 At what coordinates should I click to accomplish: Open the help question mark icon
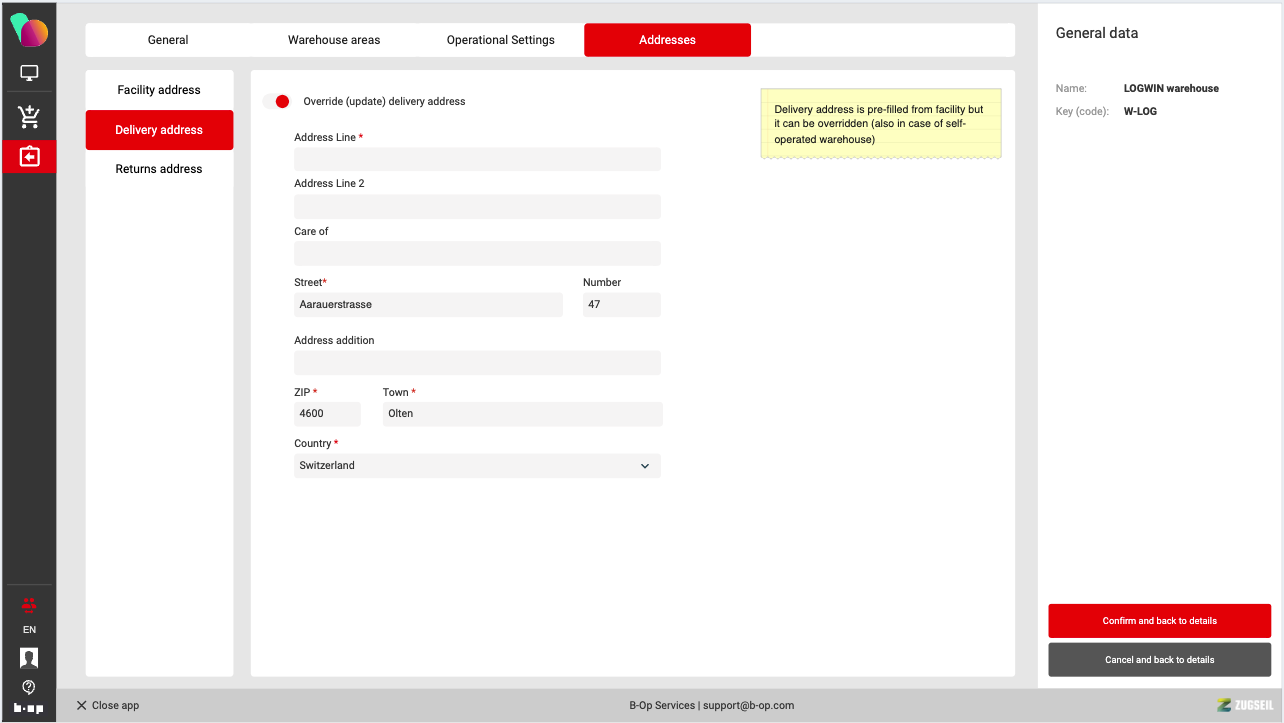[x=29, y=687]
